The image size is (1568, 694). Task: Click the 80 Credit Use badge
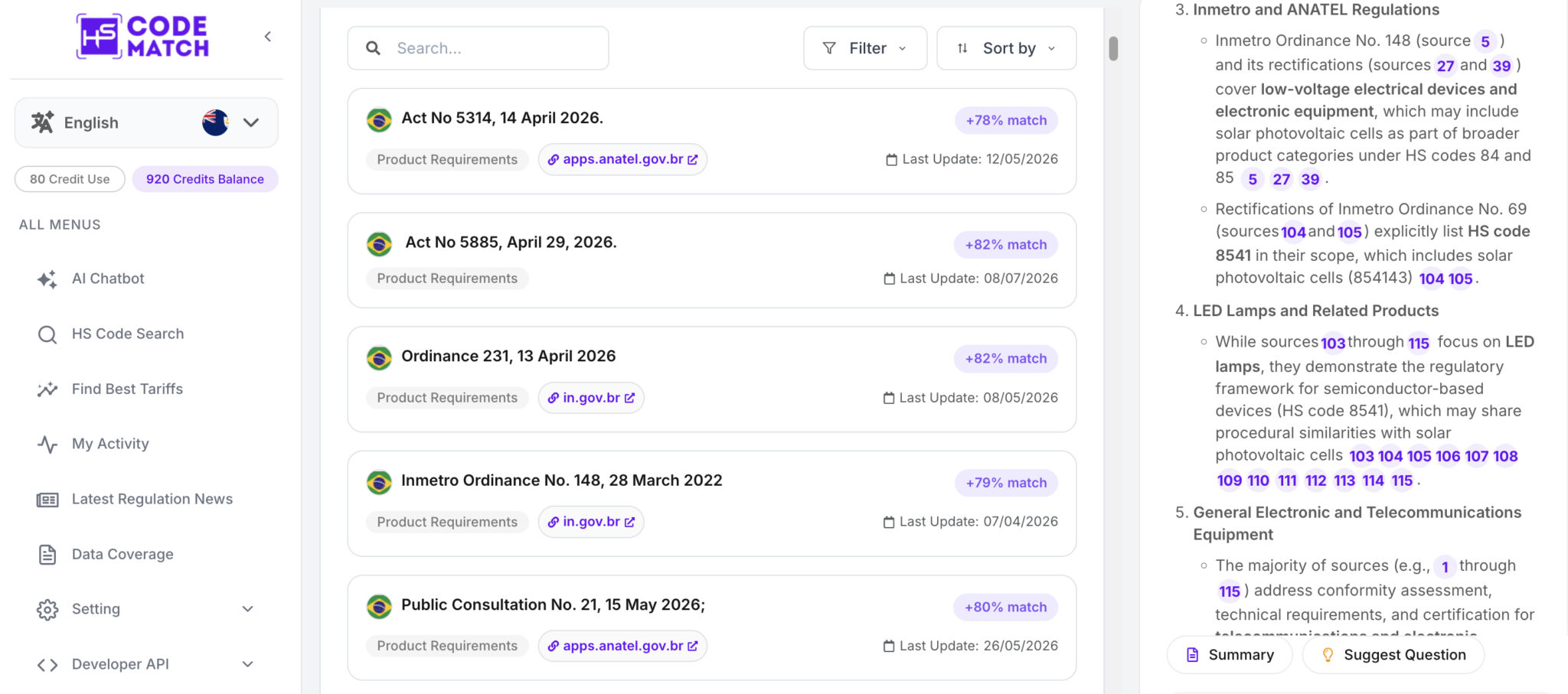(70, 179)
